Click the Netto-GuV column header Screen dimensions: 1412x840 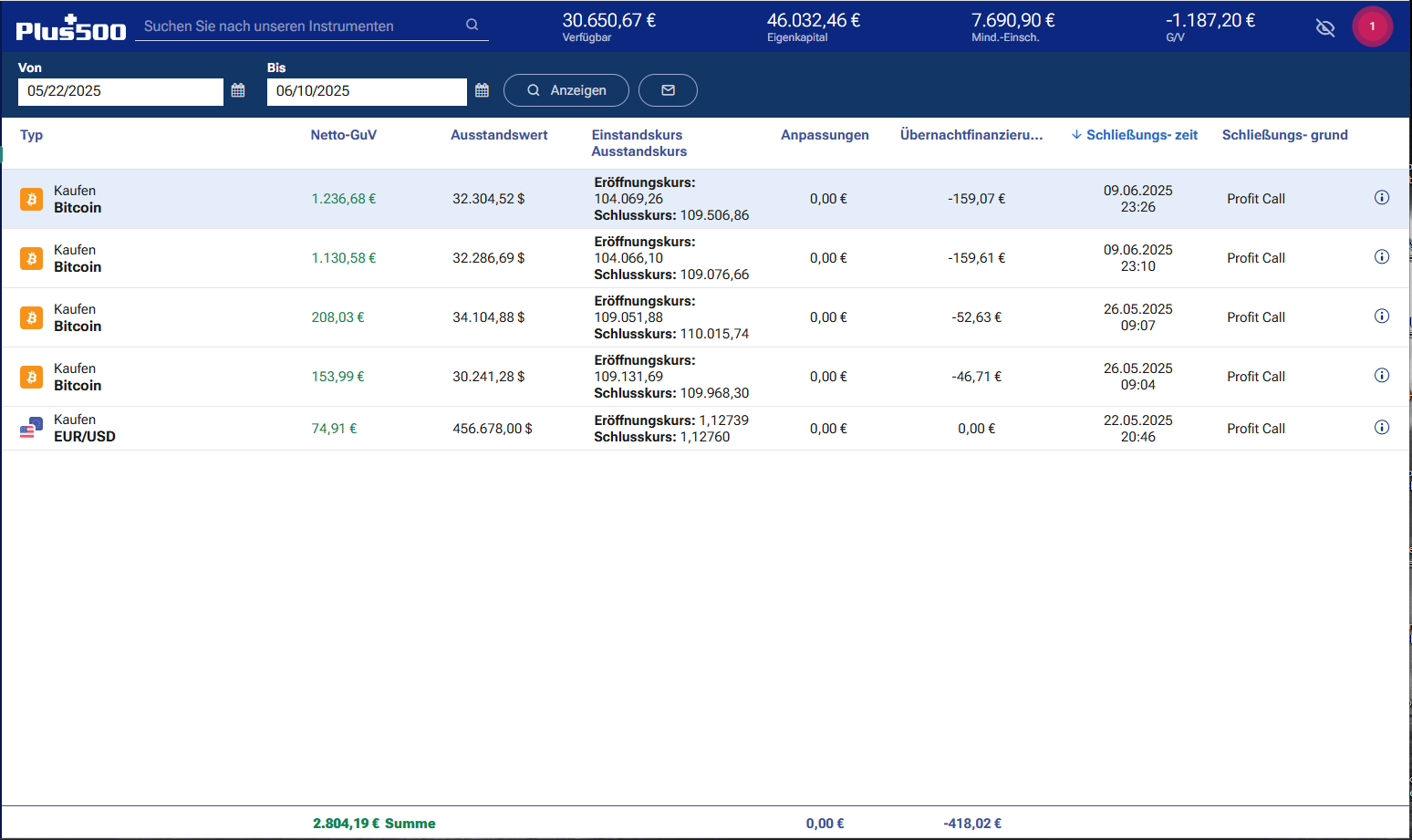[x=343, y=135]
